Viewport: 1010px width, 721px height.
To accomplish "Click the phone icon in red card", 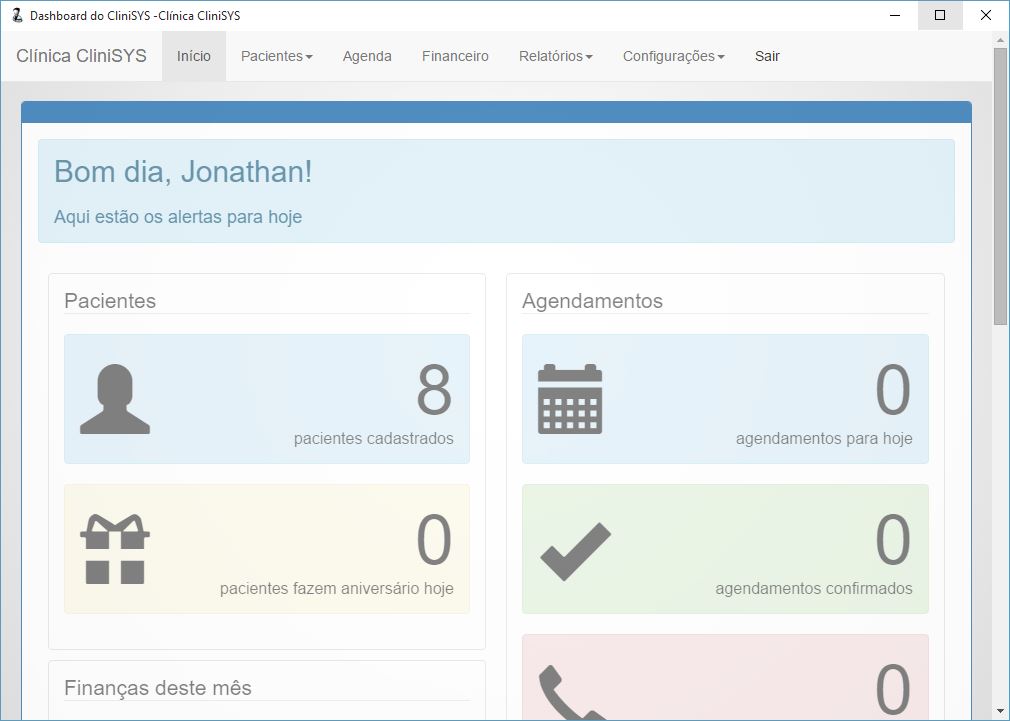I will [x=570, y=692].
